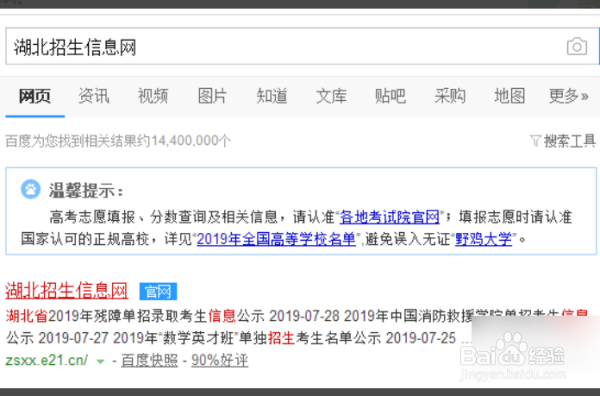Click the 官网 badge
This screenshot has height=396, width=600.
(x=158, y=292)
